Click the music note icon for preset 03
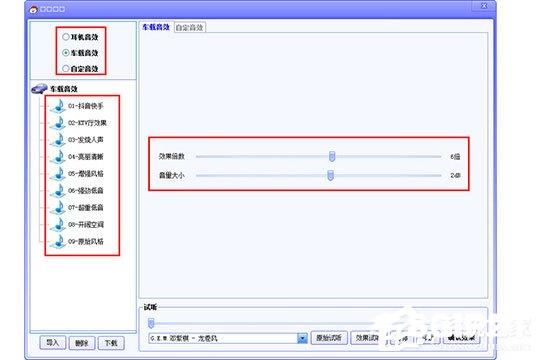 click(x=58, y=140)
